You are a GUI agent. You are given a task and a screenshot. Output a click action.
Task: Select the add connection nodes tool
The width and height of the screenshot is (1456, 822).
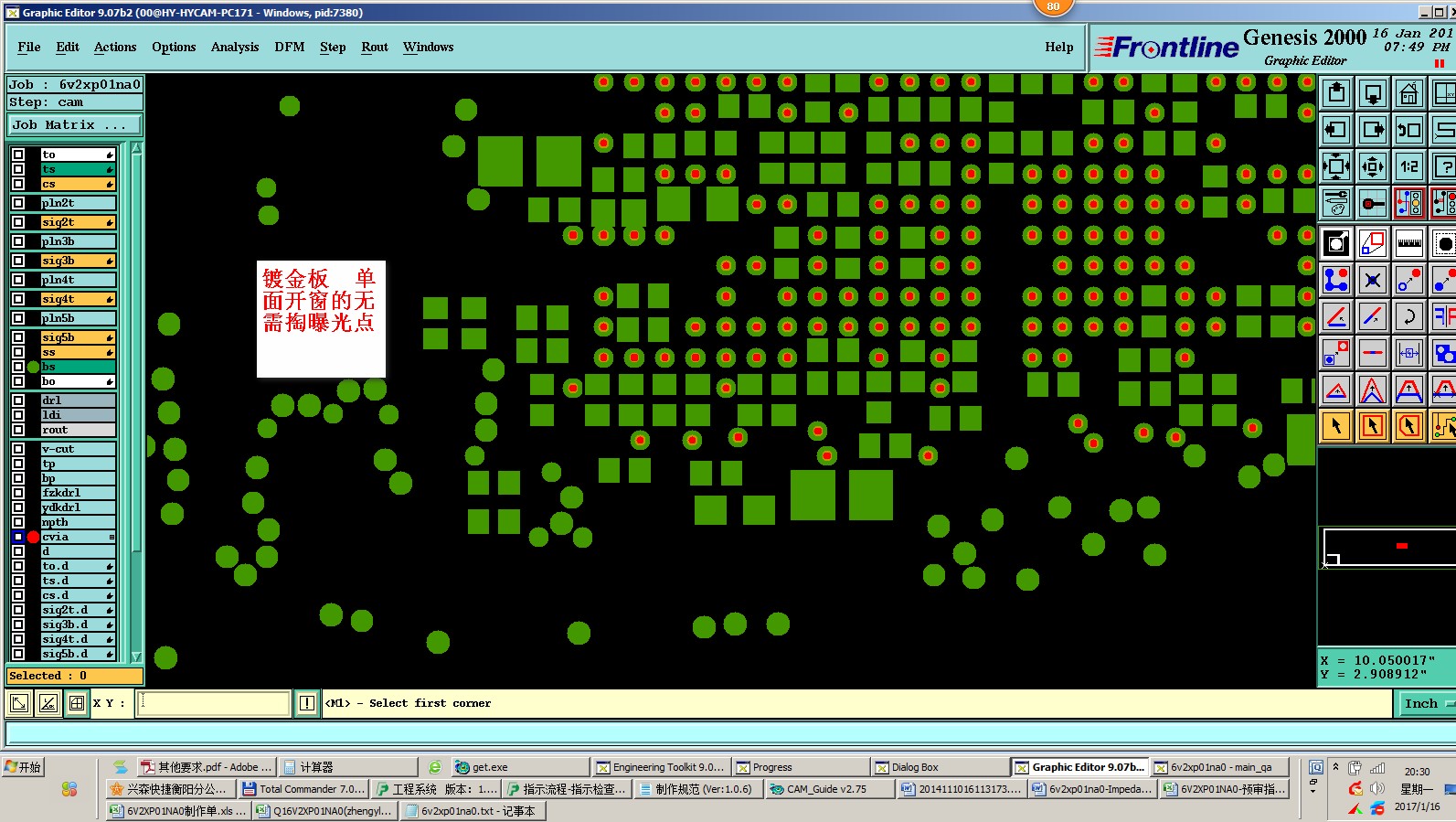pos(1336,280)
